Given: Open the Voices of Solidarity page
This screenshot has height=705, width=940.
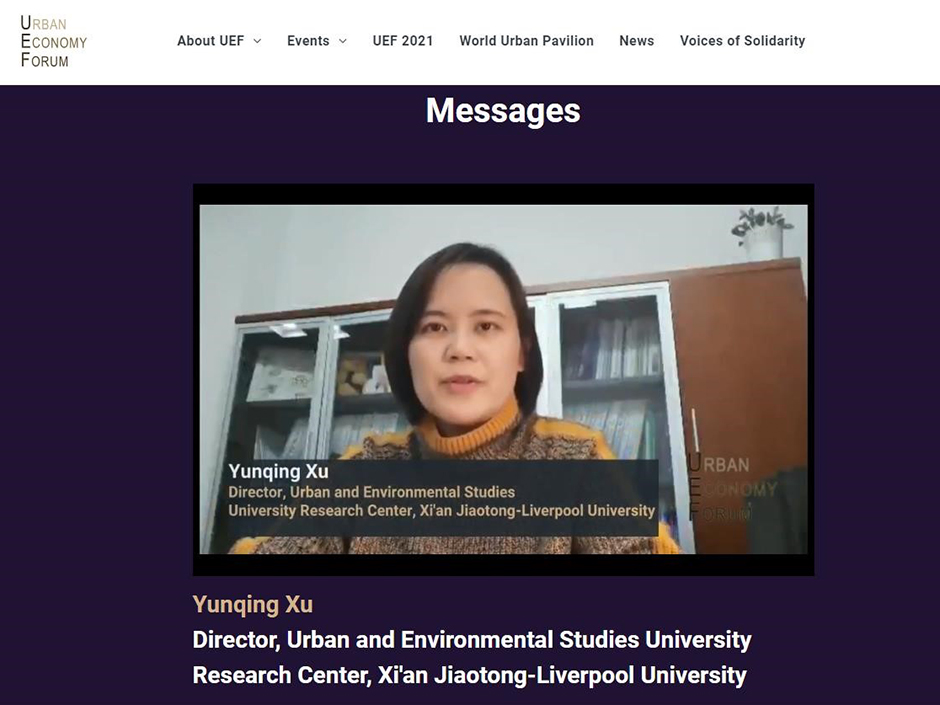Looking at the screenshot, I should [742, 41].
